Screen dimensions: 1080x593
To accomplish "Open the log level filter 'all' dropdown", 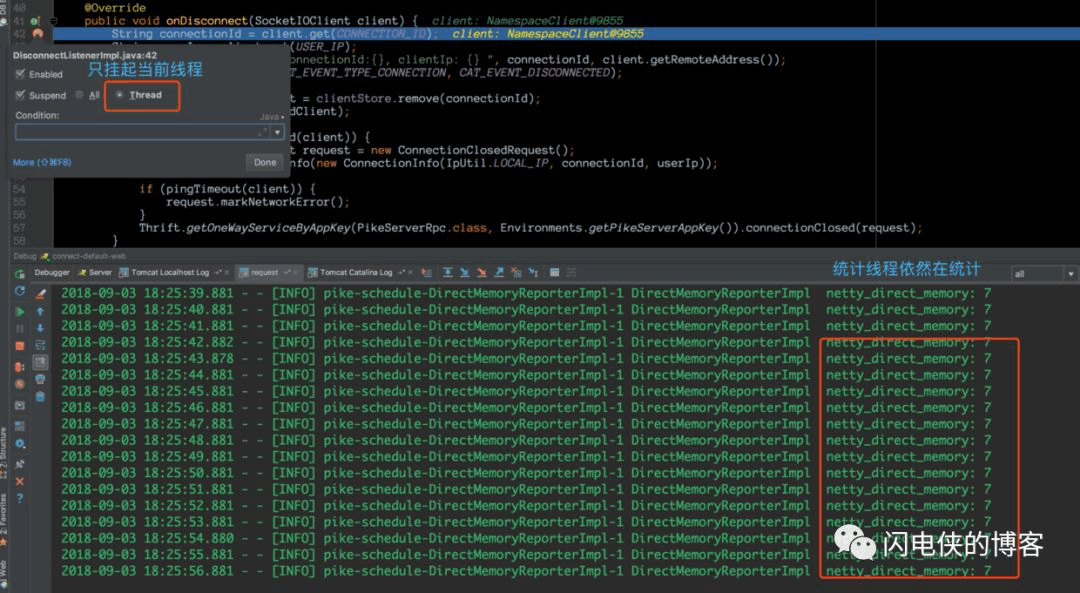I will point(1043,273).
